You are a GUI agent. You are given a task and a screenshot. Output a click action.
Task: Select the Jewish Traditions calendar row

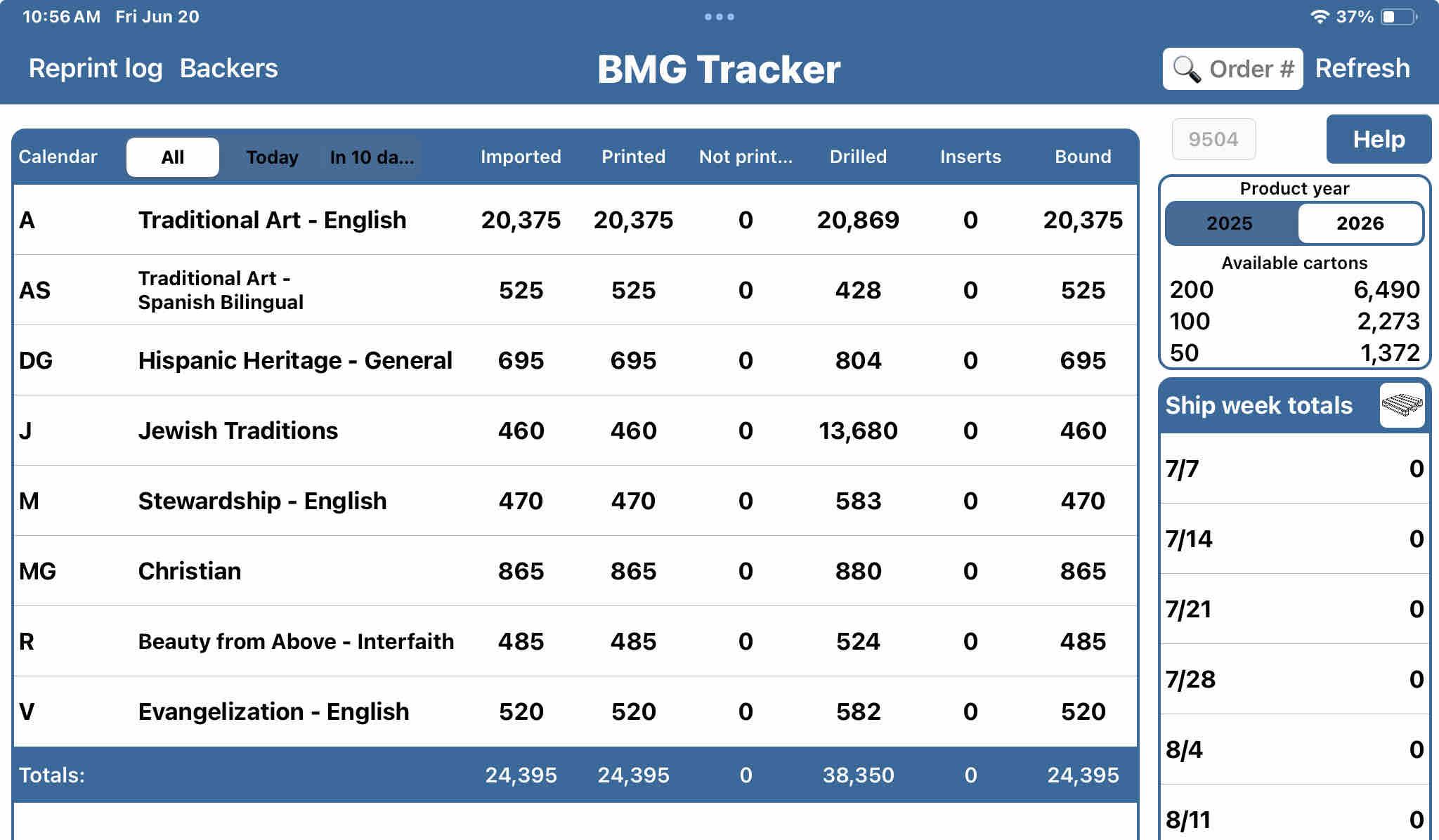pyautogui.click(x=237, y=431)
